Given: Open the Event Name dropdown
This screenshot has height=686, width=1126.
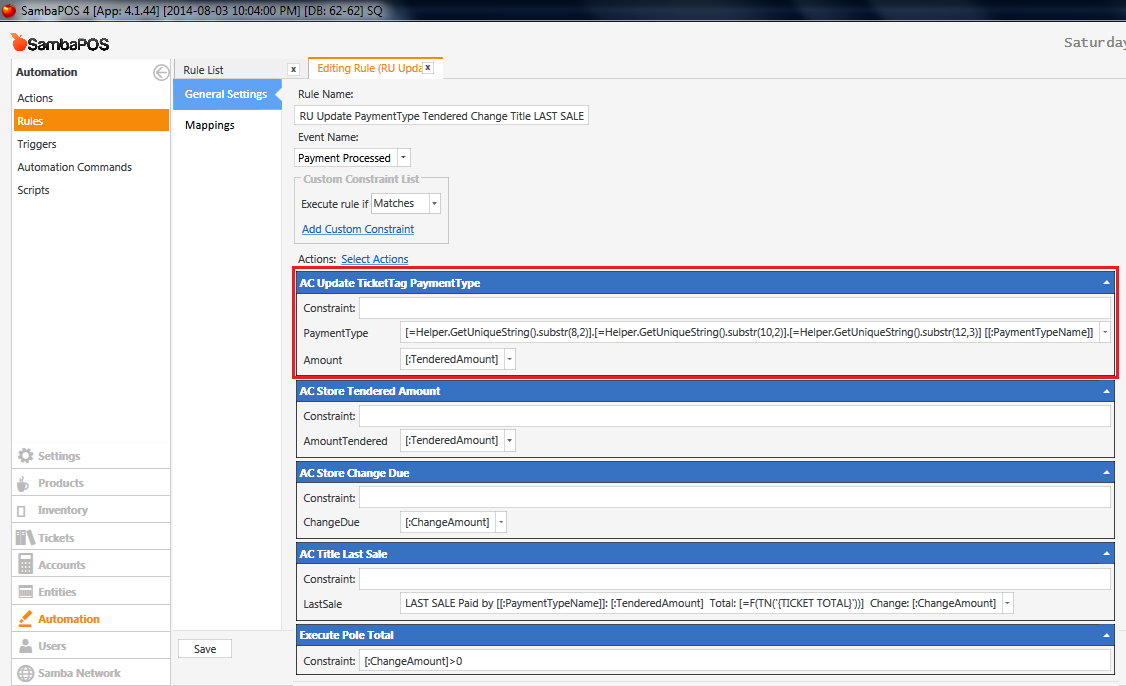Looking at the screenshot, I should click(x=404, y=158).
